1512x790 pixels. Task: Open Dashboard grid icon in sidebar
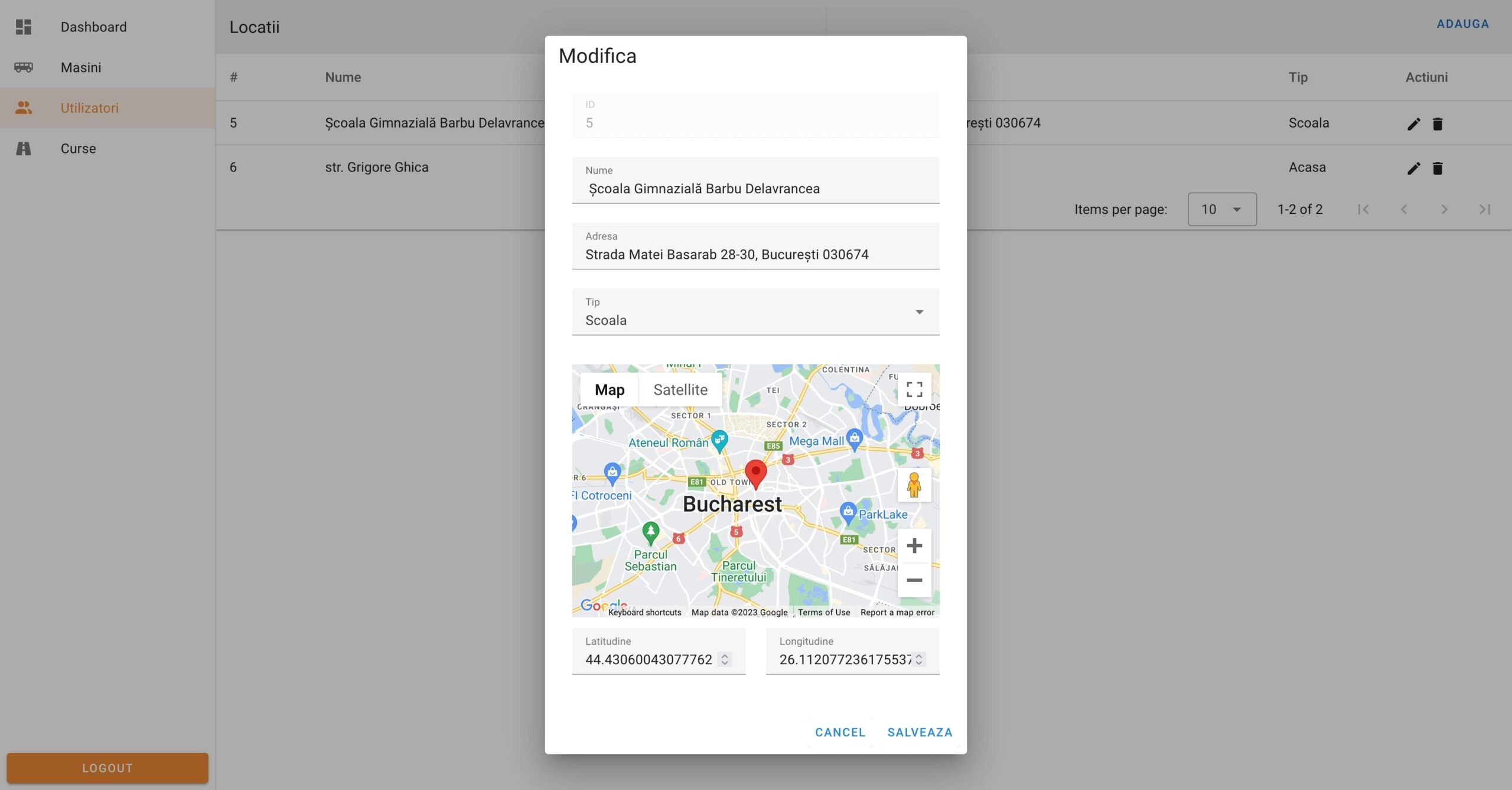[24, 27]
